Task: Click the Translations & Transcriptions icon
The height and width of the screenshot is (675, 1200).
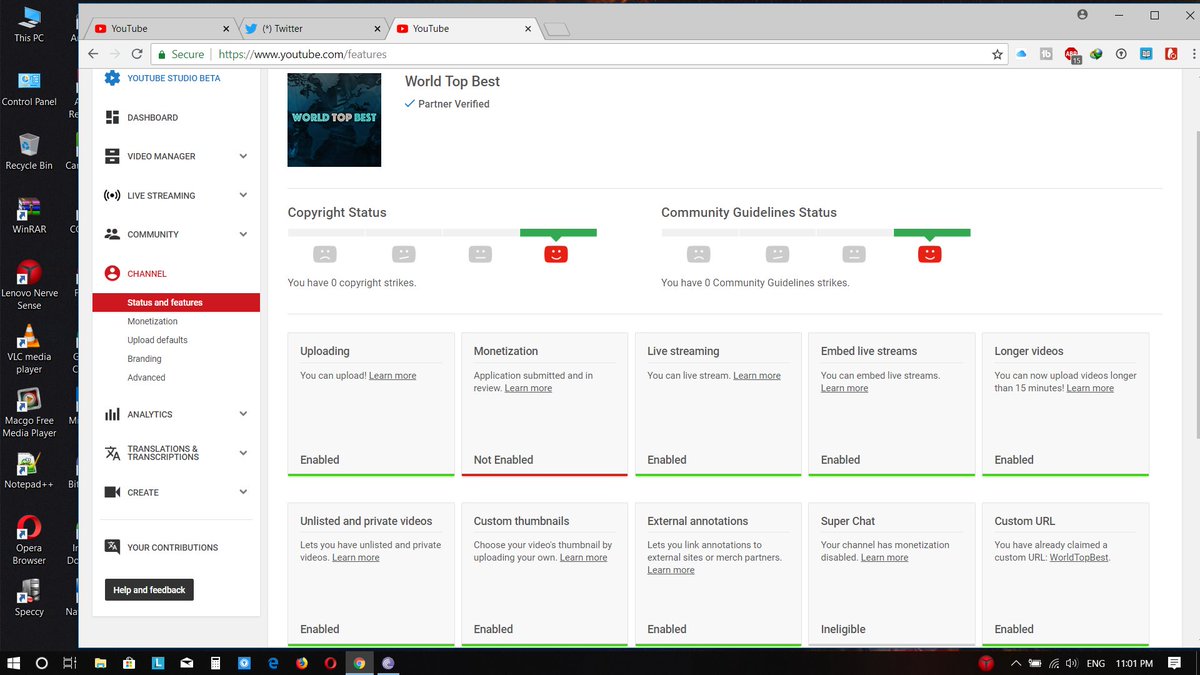Action: [x=112, y=453]
